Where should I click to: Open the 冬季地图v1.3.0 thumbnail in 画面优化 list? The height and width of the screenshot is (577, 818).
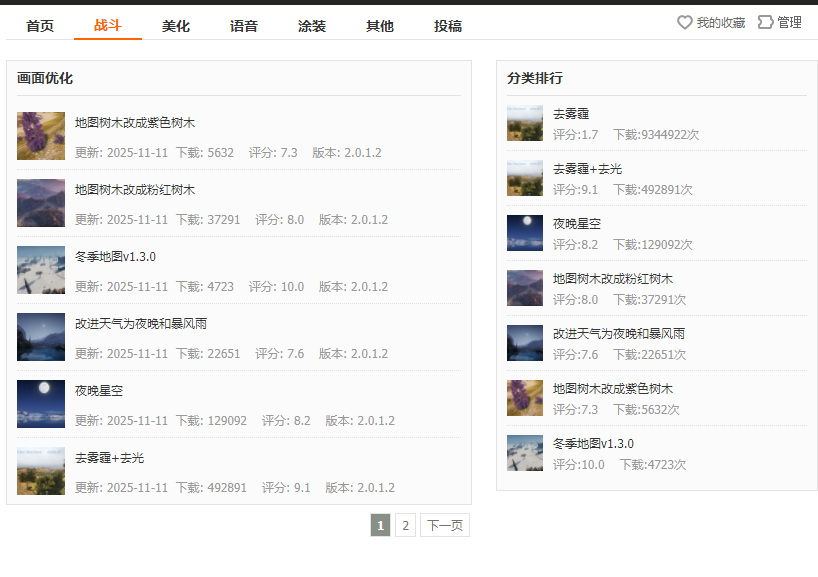coord(41,270)
